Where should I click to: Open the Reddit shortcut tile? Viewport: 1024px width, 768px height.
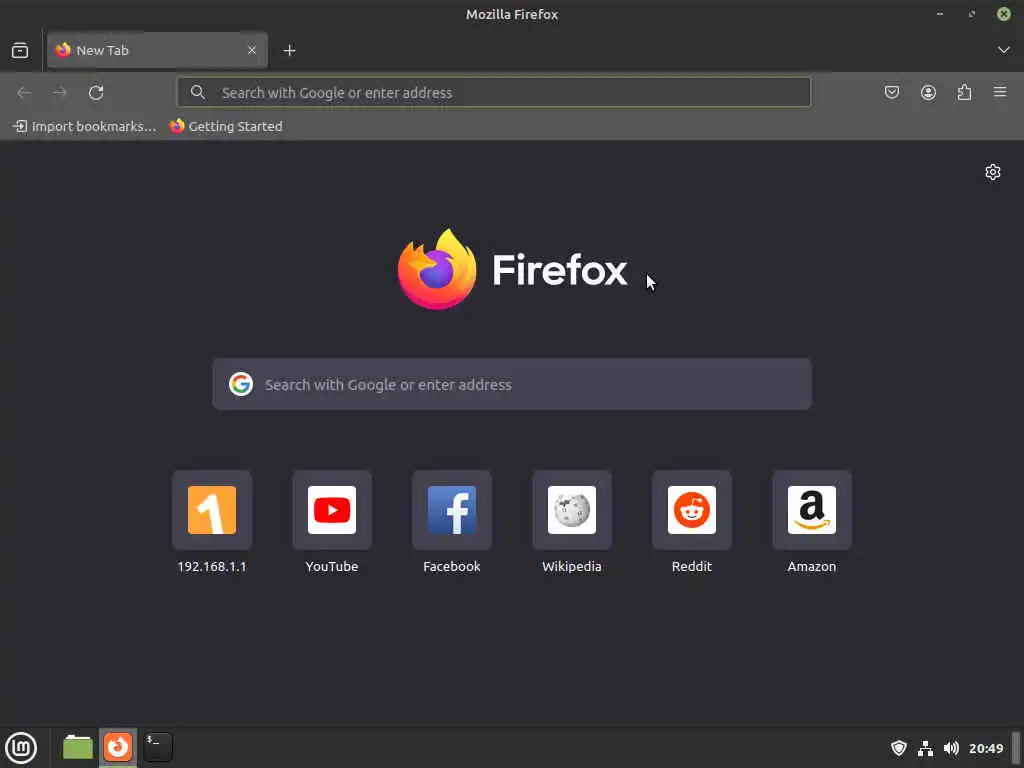(692, 510)
